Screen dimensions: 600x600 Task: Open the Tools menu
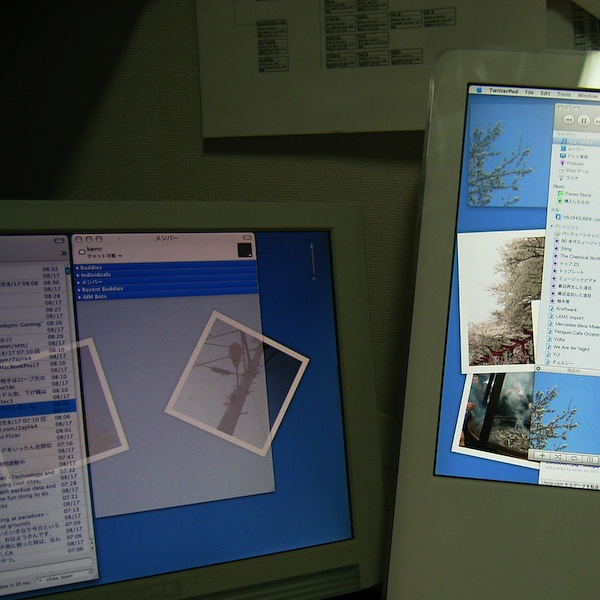(564, 94)
